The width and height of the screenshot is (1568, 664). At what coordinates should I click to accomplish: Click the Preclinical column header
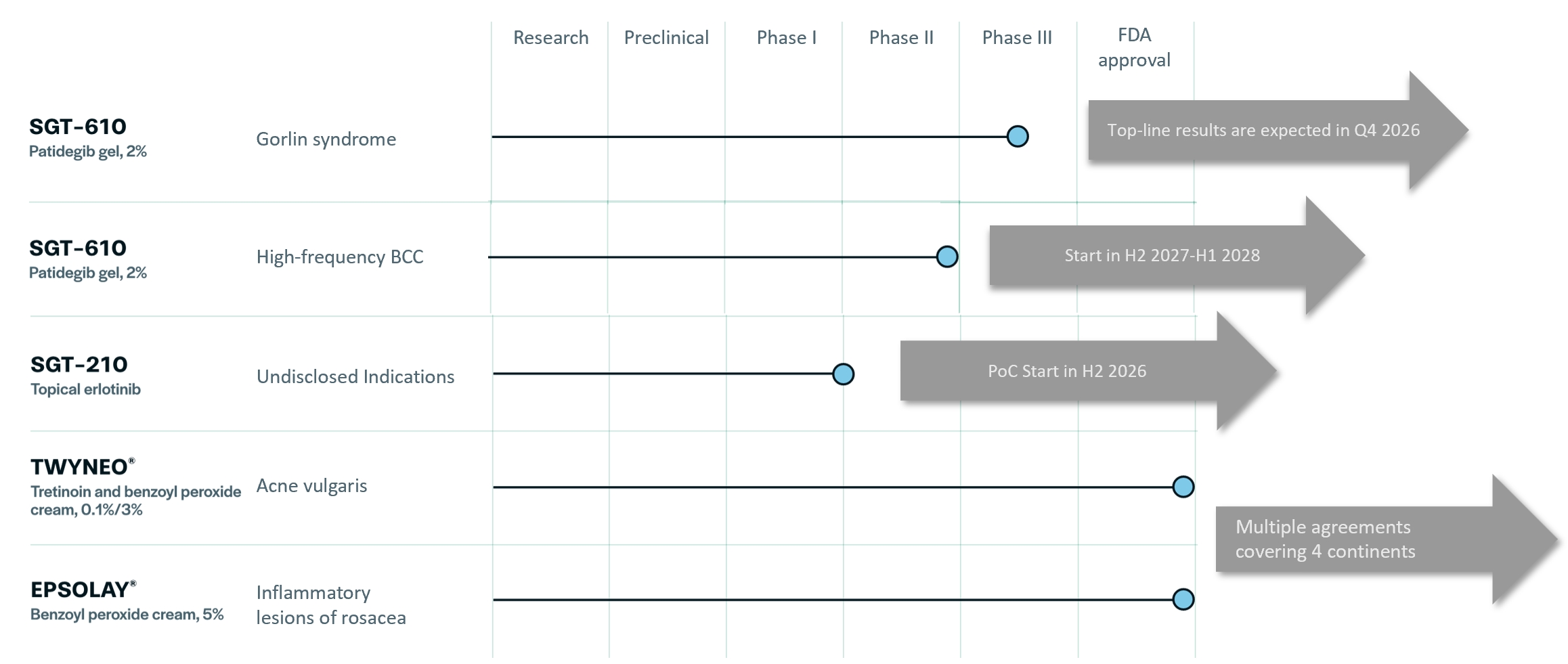tap(666, 38)
